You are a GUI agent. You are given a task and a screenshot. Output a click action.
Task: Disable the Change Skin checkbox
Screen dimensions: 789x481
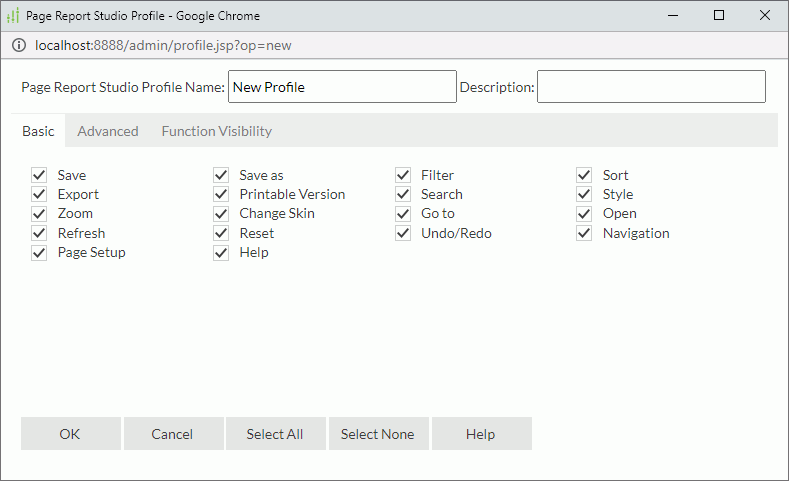click(221, 214)
